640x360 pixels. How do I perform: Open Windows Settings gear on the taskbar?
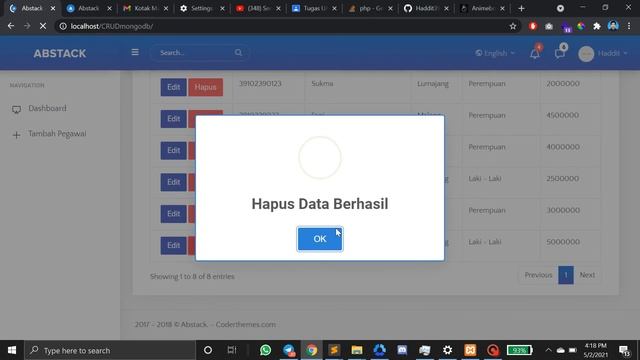pyautogui.click(x=447, y=350)
